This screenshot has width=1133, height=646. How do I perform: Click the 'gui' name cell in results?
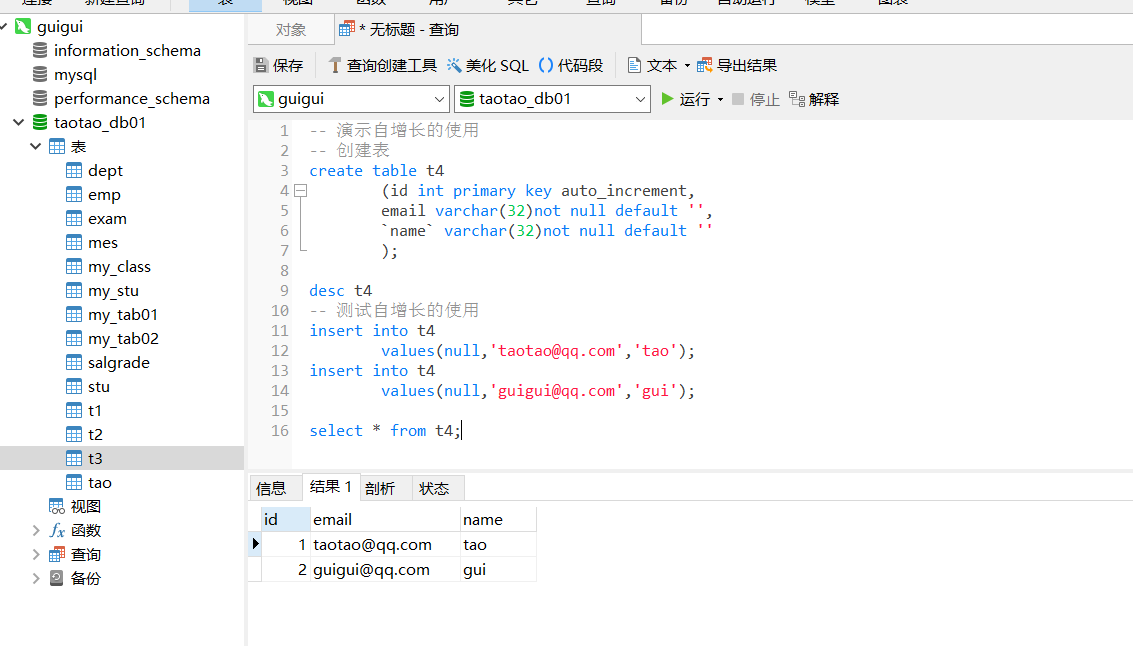pos(498,569)
